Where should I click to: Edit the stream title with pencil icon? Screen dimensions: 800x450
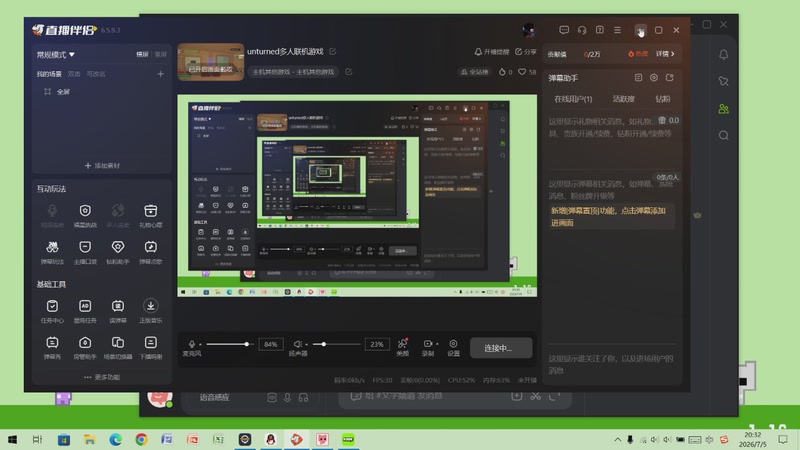pos(333,52)
